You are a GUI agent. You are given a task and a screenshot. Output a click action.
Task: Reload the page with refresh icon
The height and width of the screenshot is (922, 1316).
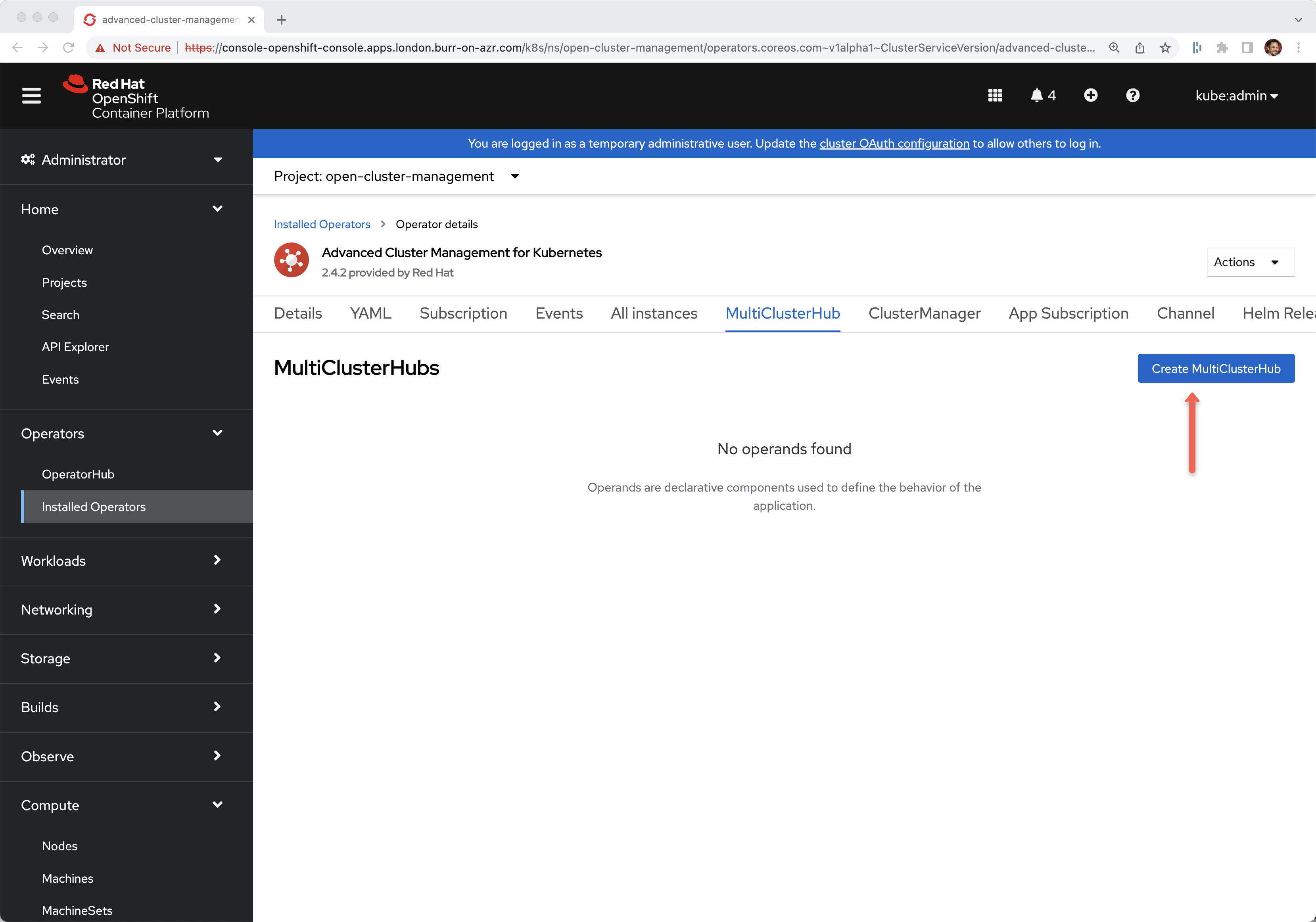pos(68,48)
